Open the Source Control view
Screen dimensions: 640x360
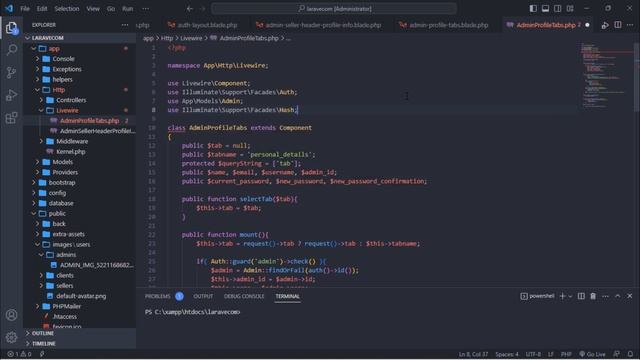coord(11,73)
